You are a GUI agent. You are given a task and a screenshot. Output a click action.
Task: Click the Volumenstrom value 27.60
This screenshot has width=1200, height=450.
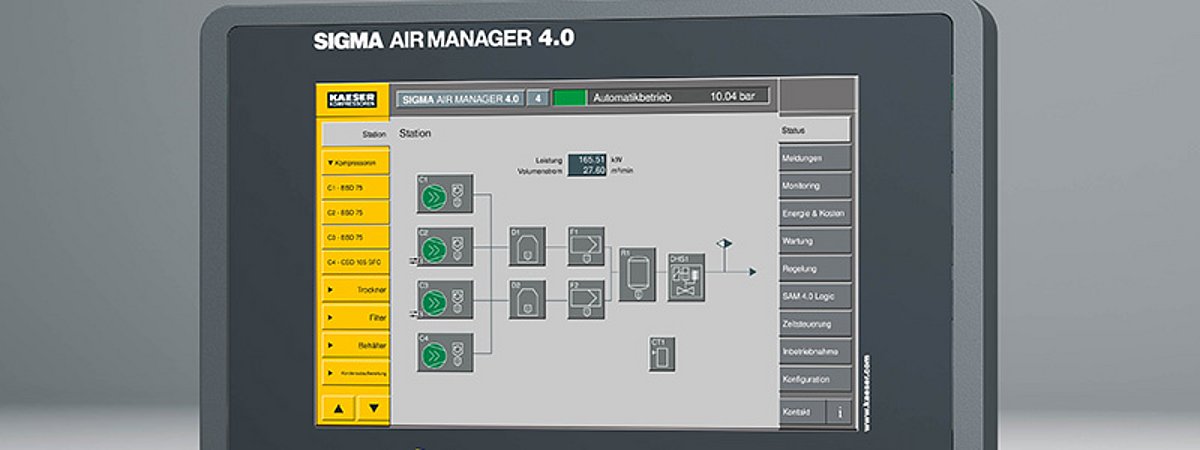pyautogui.click(x=587, y=170)
